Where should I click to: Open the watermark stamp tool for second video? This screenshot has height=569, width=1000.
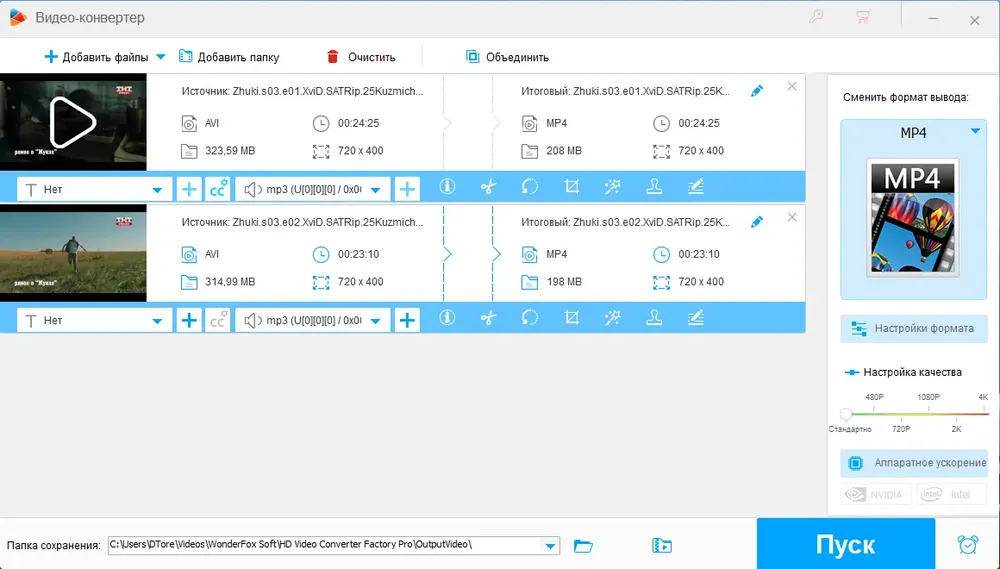(x=654, y=317)
